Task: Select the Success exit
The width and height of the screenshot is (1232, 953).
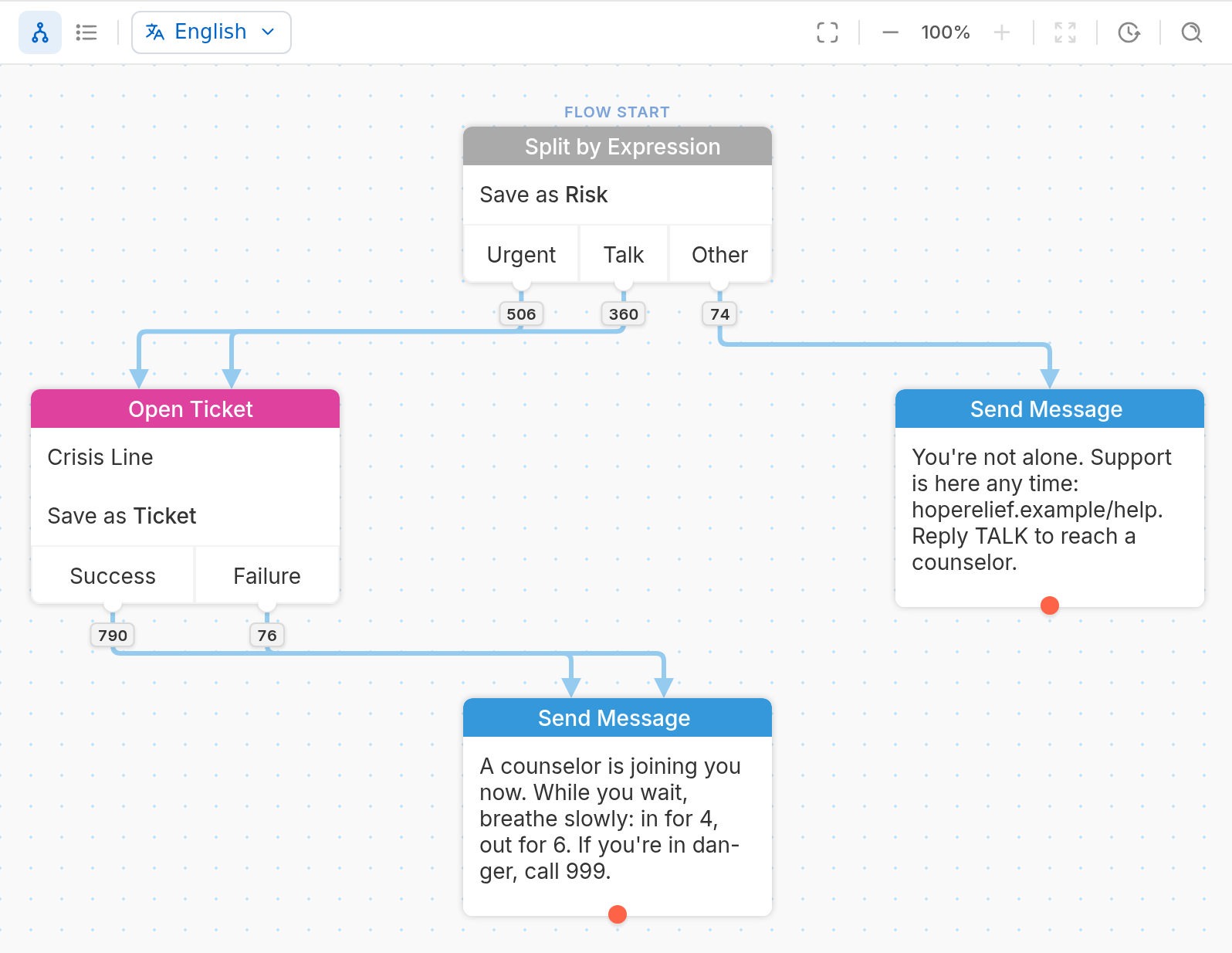Action: [113, 576]
